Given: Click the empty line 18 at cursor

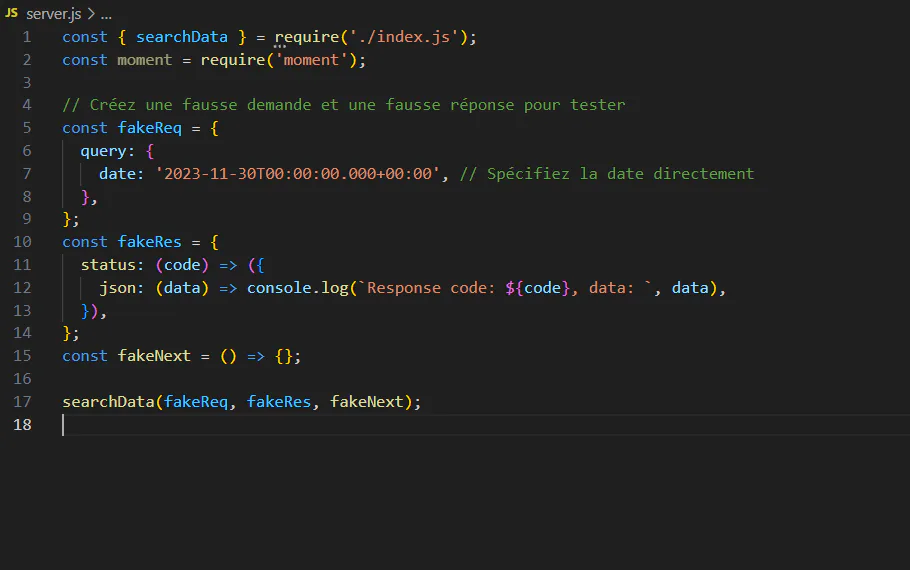Looking at the screenshot, I should 485,425.
